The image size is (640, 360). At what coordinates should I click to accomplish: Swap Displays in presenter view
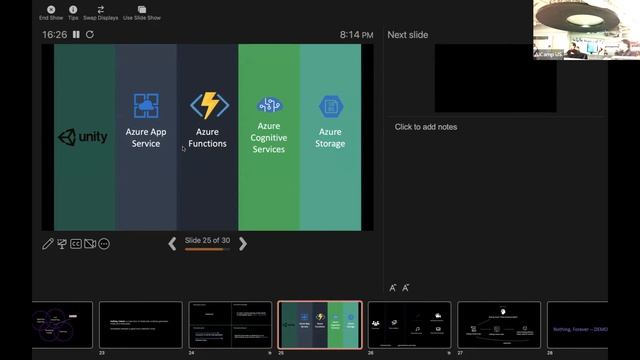click(100, 13)
